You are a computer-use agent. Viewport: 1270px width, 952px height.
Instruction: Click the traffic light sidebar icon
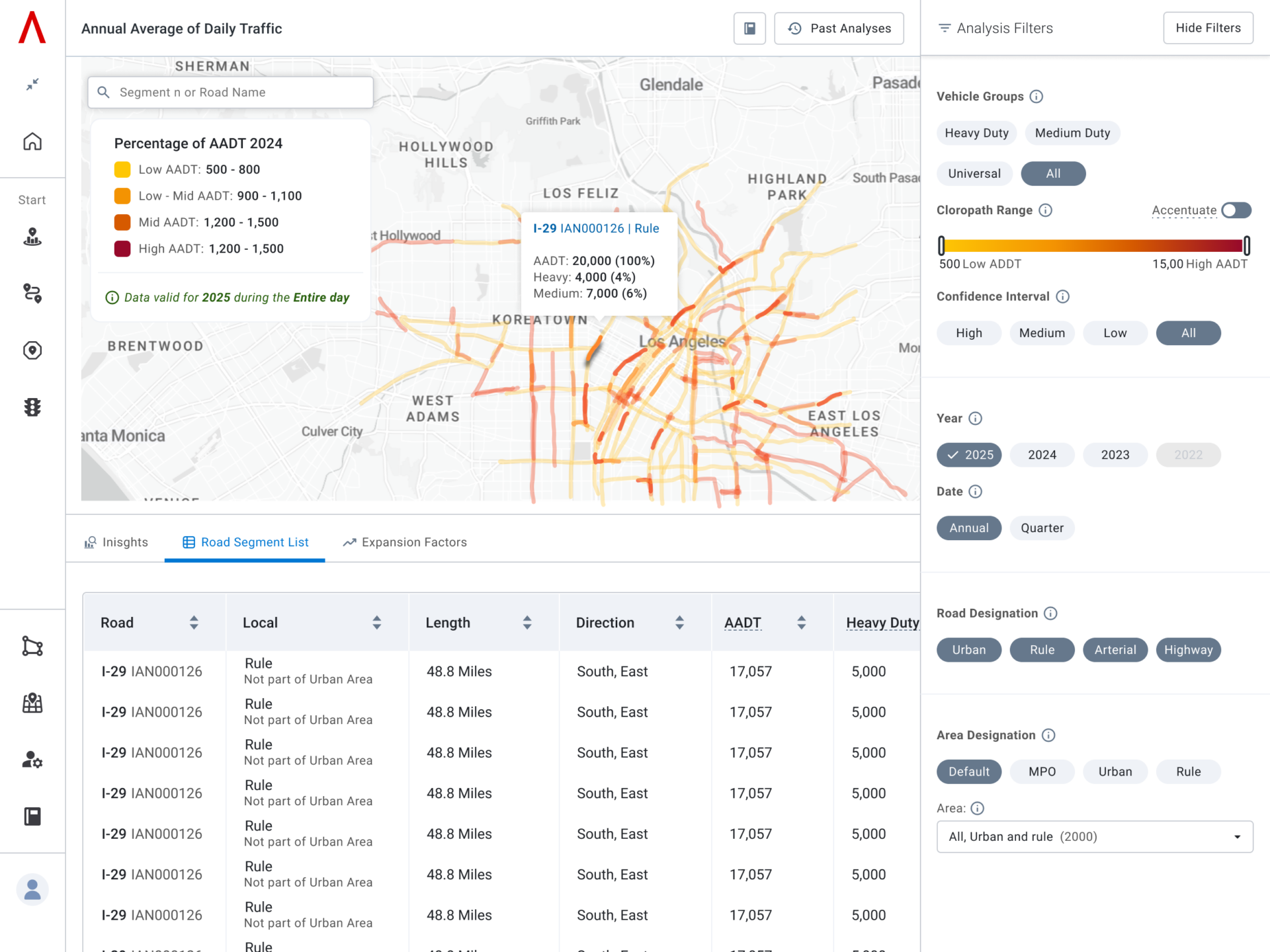[x=32, y=407]
